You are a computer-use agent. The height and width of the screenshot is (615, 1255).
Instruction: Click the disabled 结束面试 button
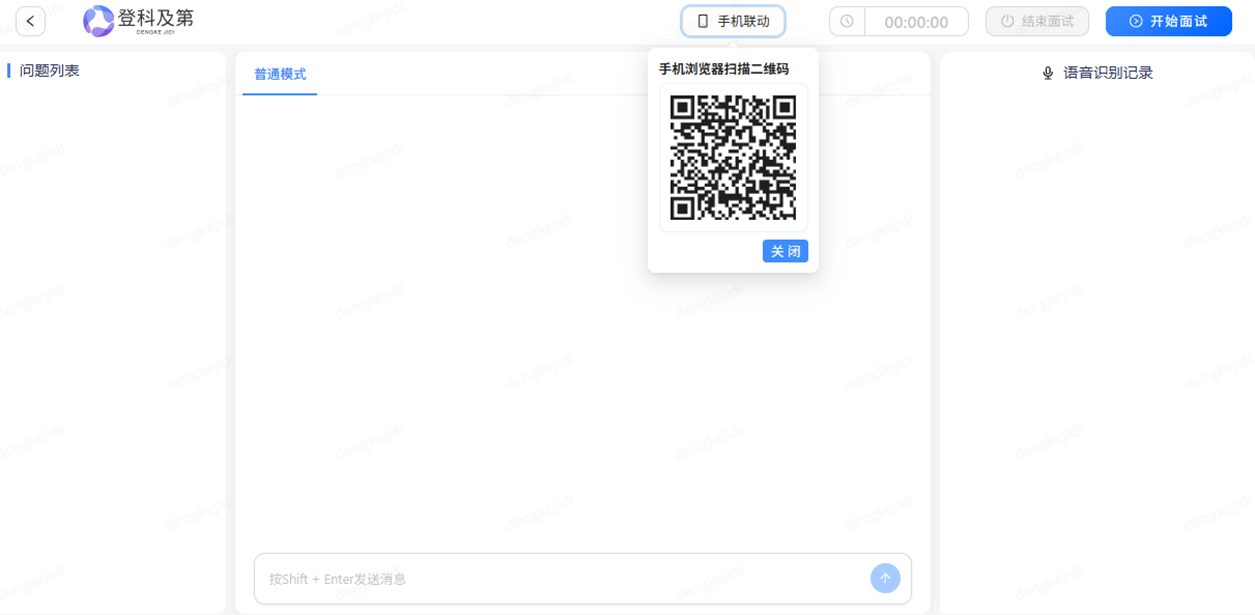pos(1037,21)
